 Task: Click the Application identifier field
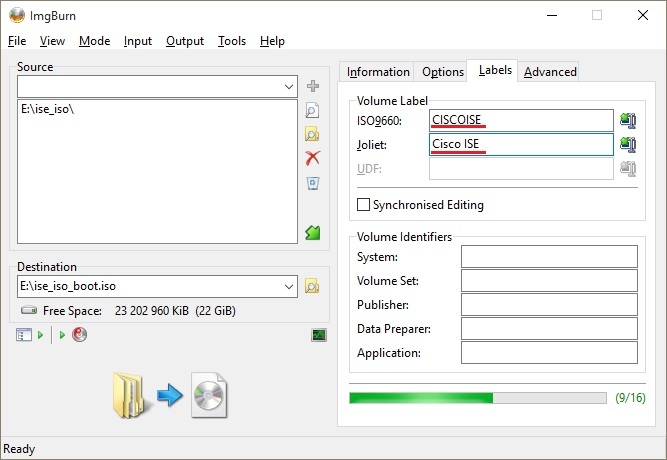549,353
